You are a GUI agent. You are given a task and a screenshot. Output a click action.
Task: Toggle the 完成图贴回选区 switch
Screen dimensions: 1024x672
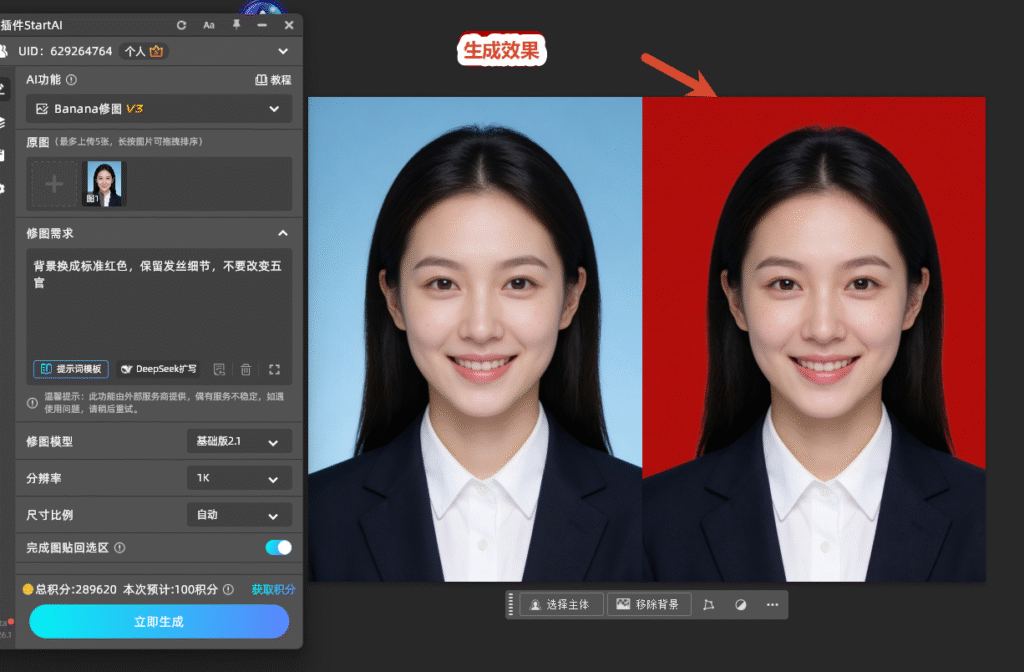tap(278, 547)
